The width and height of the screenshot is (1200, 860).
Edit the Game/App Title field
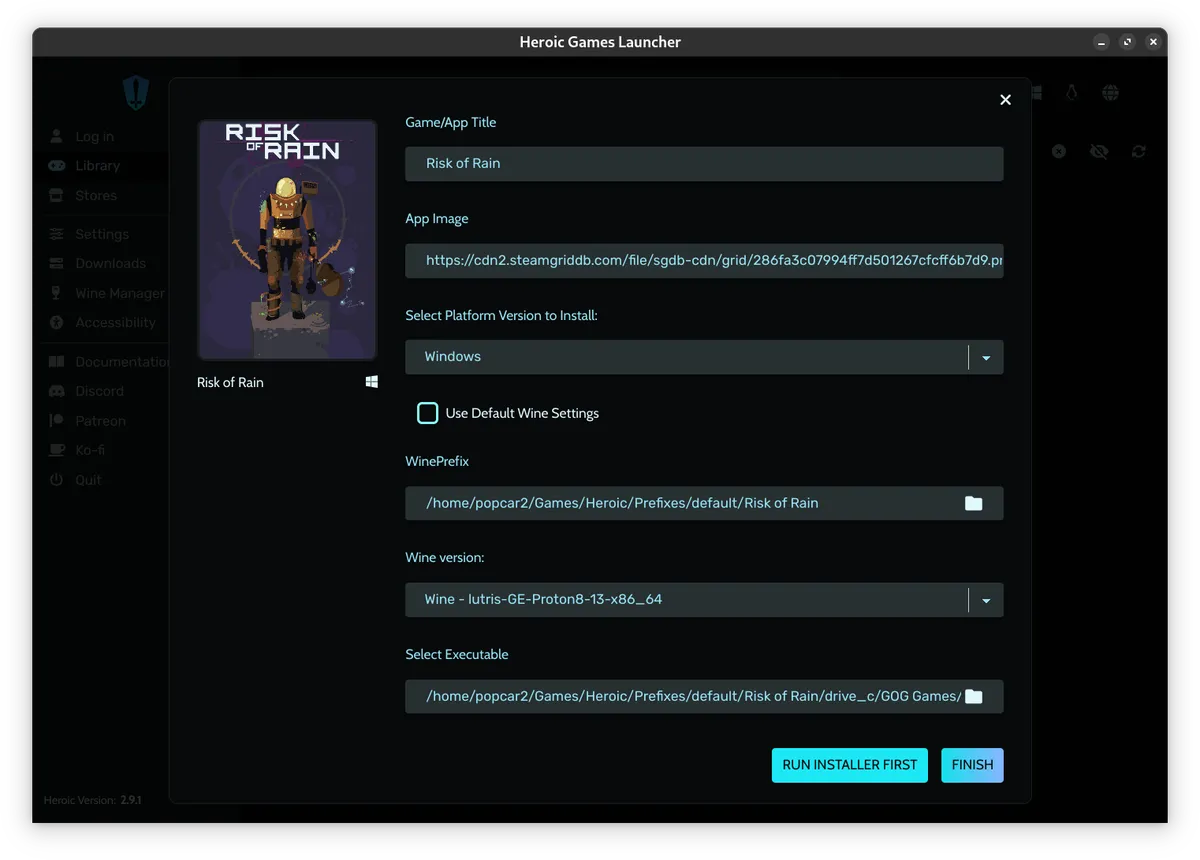[704, 164]
